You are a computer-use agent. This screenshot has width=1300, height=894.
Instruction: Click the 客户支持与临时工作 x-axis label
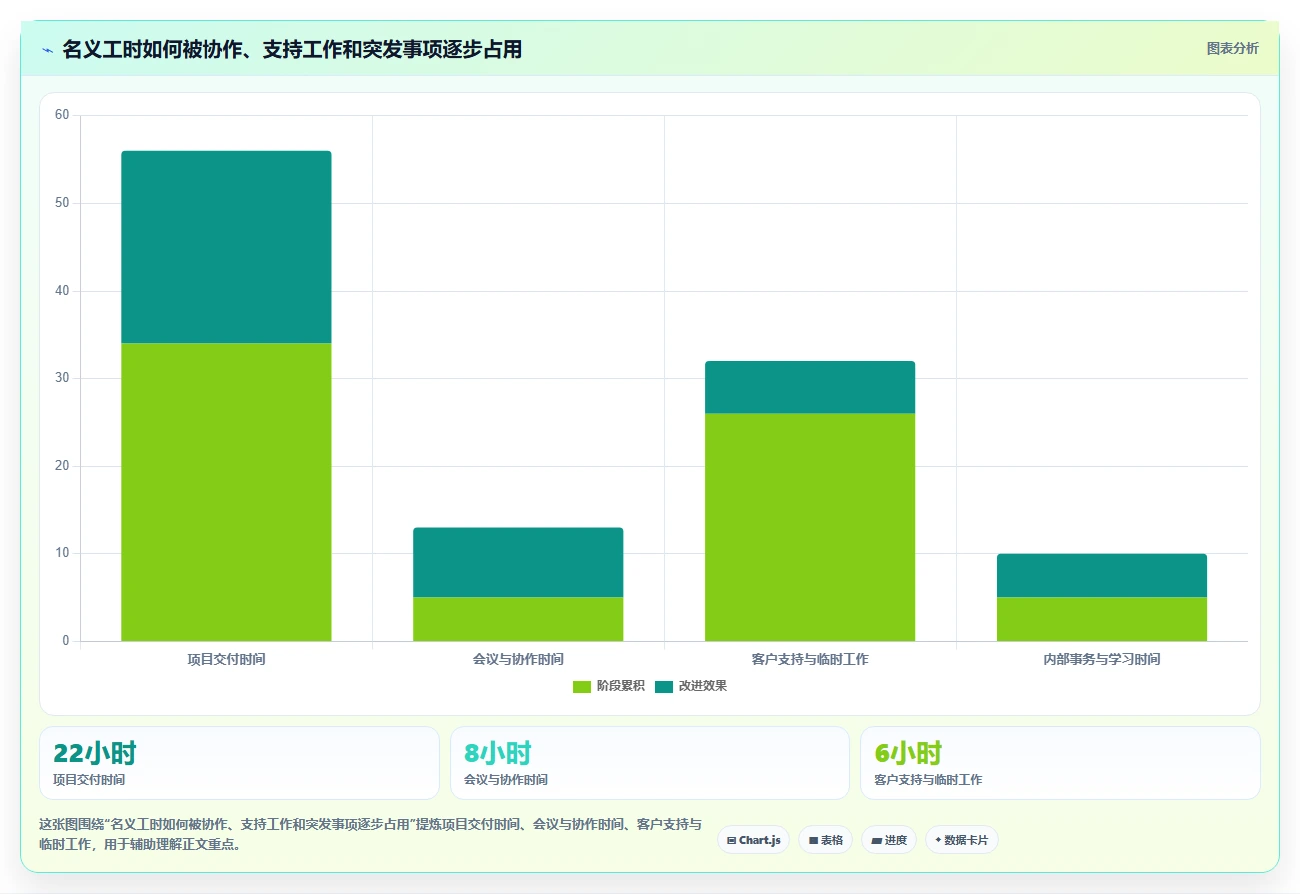810,660
